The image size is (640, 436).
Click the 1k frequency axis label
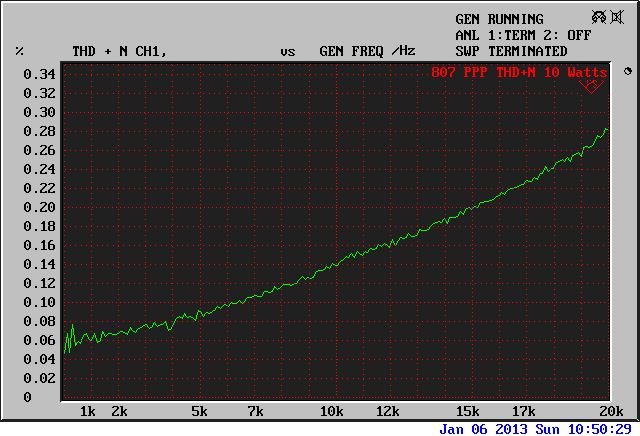[x=87, y=411]
